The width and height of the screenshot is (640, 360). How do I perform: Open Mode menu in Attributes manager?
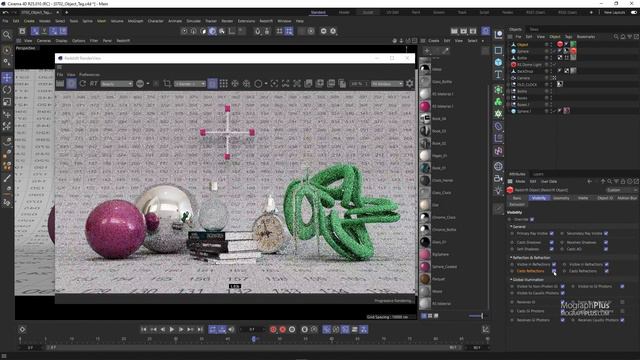point(520,181)
